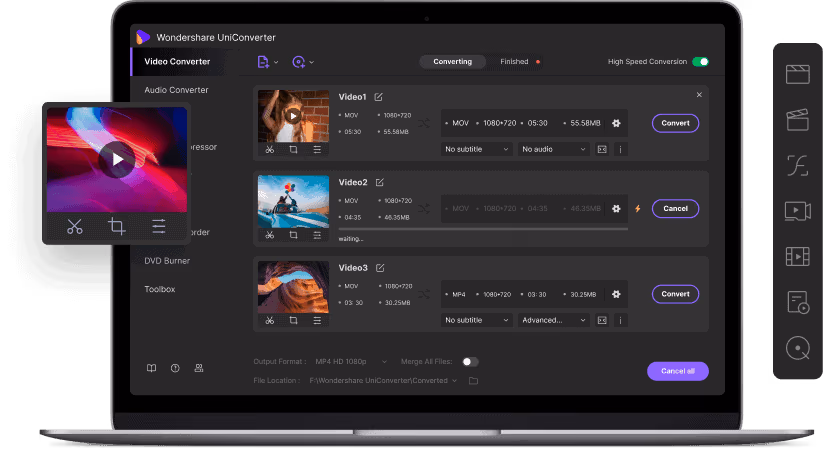This screenshot has width=823, height=449.
Task: Click the edit name icon beside Video3
Action: coord(379,268)
